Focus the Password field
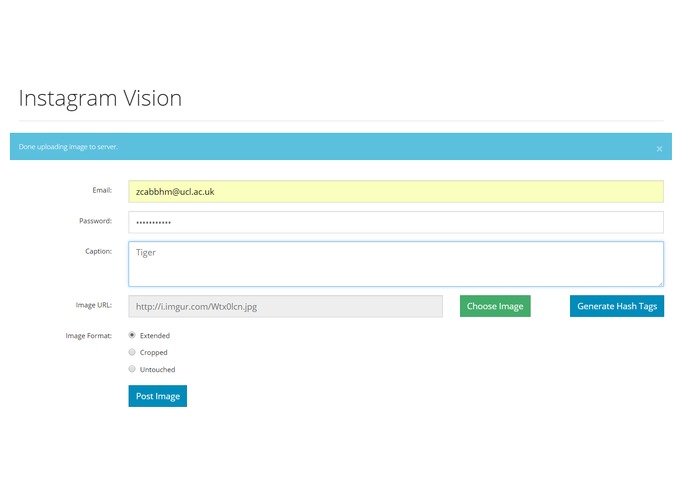The width and height of the screenshot is (695, 494). (x=396, y=222)
